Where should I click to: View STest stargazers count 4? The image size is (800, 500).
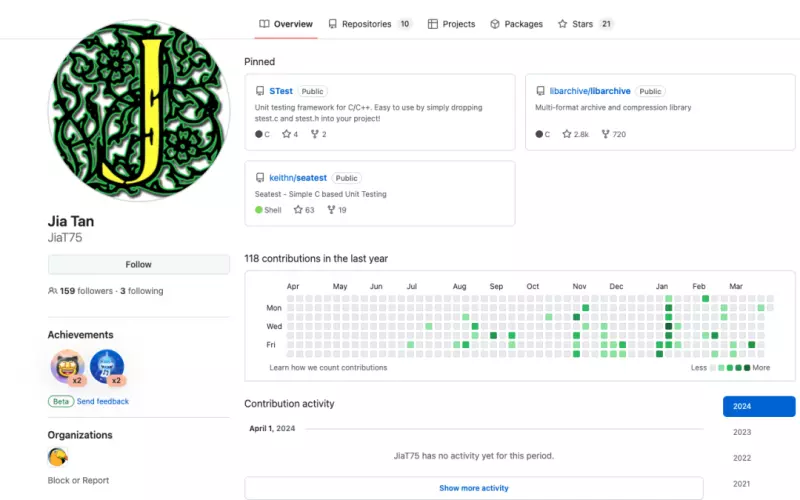pos(290,134)
